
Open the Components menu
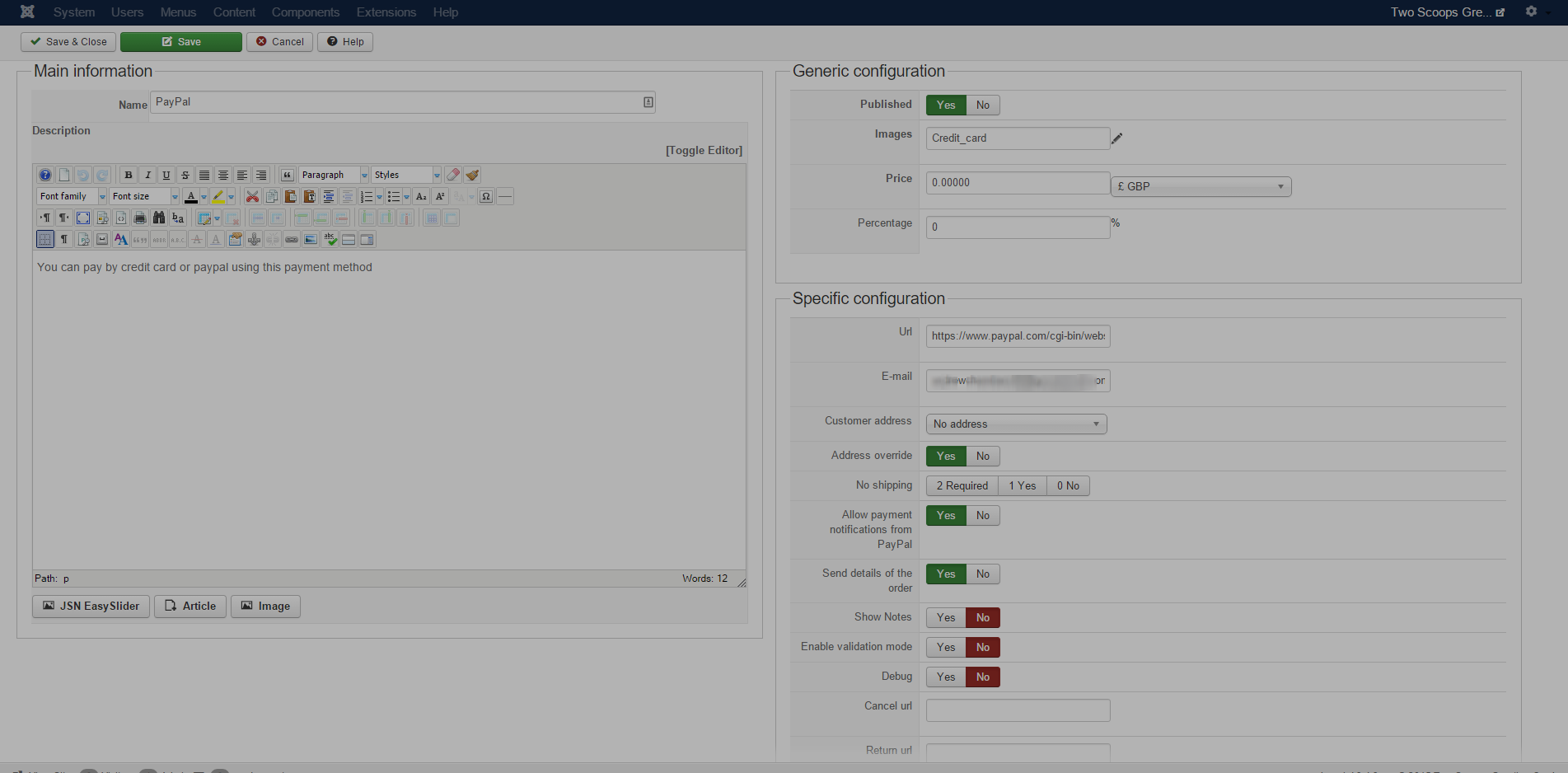(x=306, y=12)
